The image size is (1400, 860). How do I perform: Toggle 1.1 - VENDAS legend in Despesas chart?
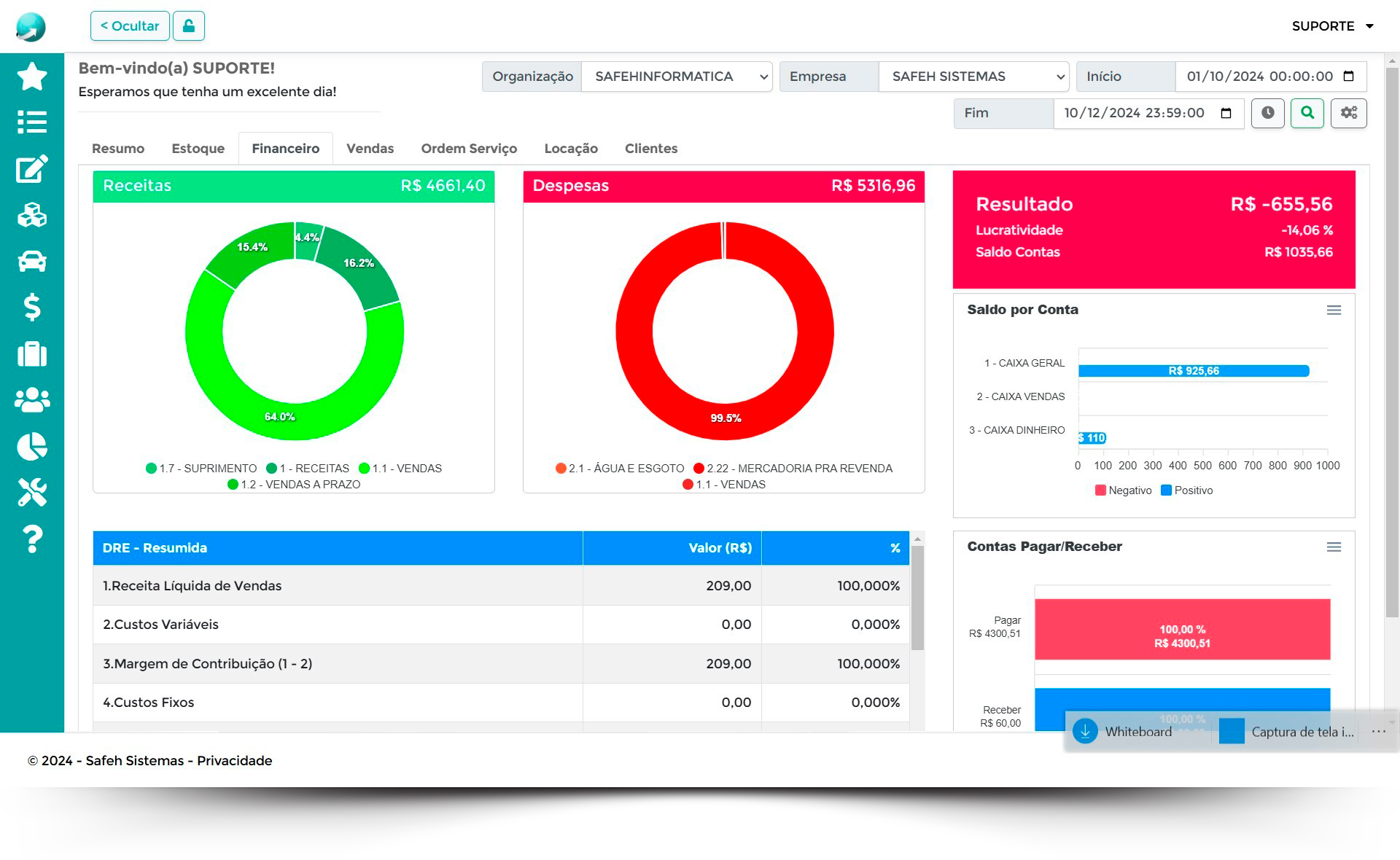(724, 484)
